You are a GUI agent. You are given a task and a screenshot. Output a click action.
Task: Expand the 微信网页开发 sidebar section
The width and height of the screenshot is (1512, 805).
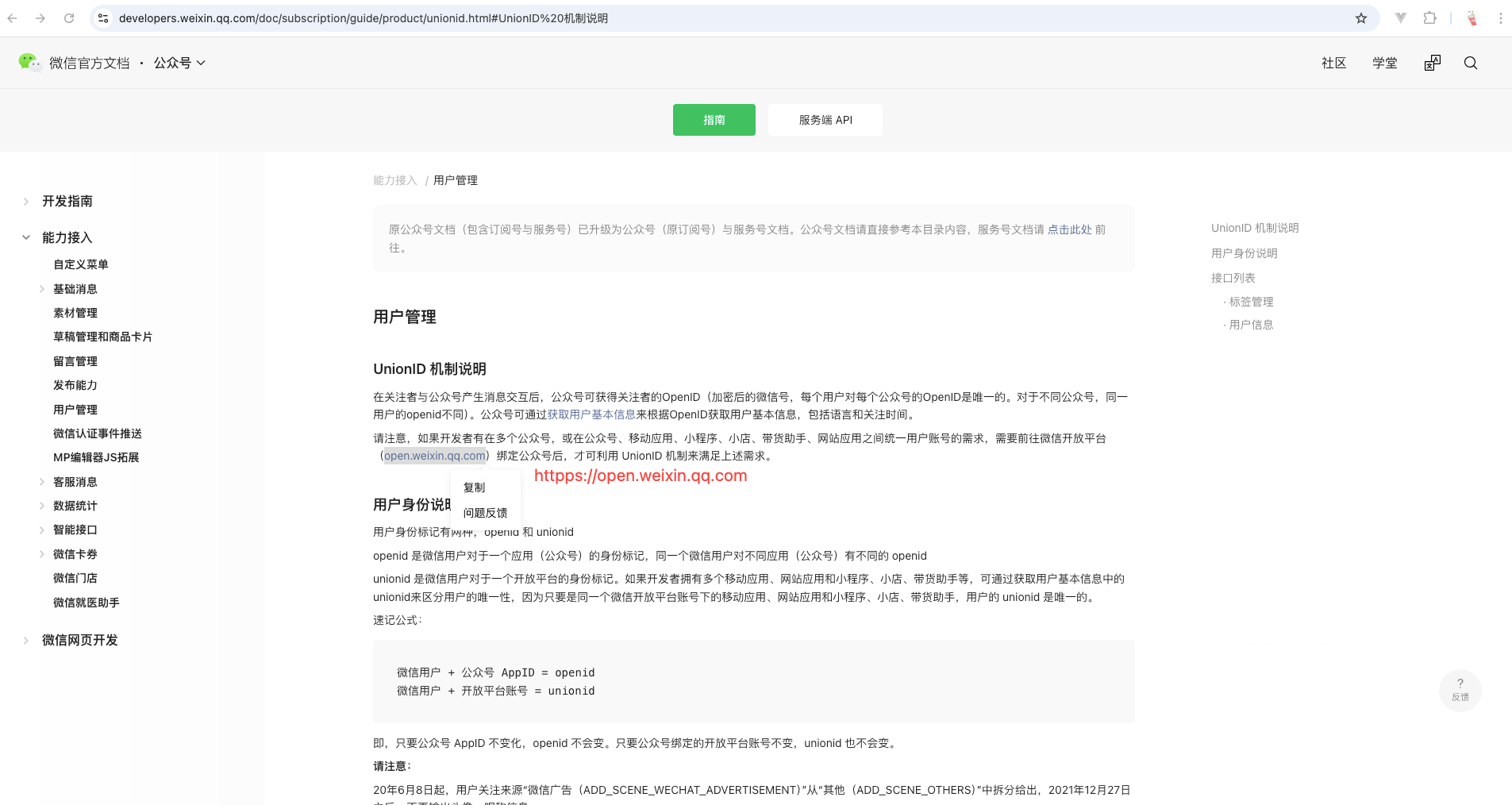pos(26,640)
